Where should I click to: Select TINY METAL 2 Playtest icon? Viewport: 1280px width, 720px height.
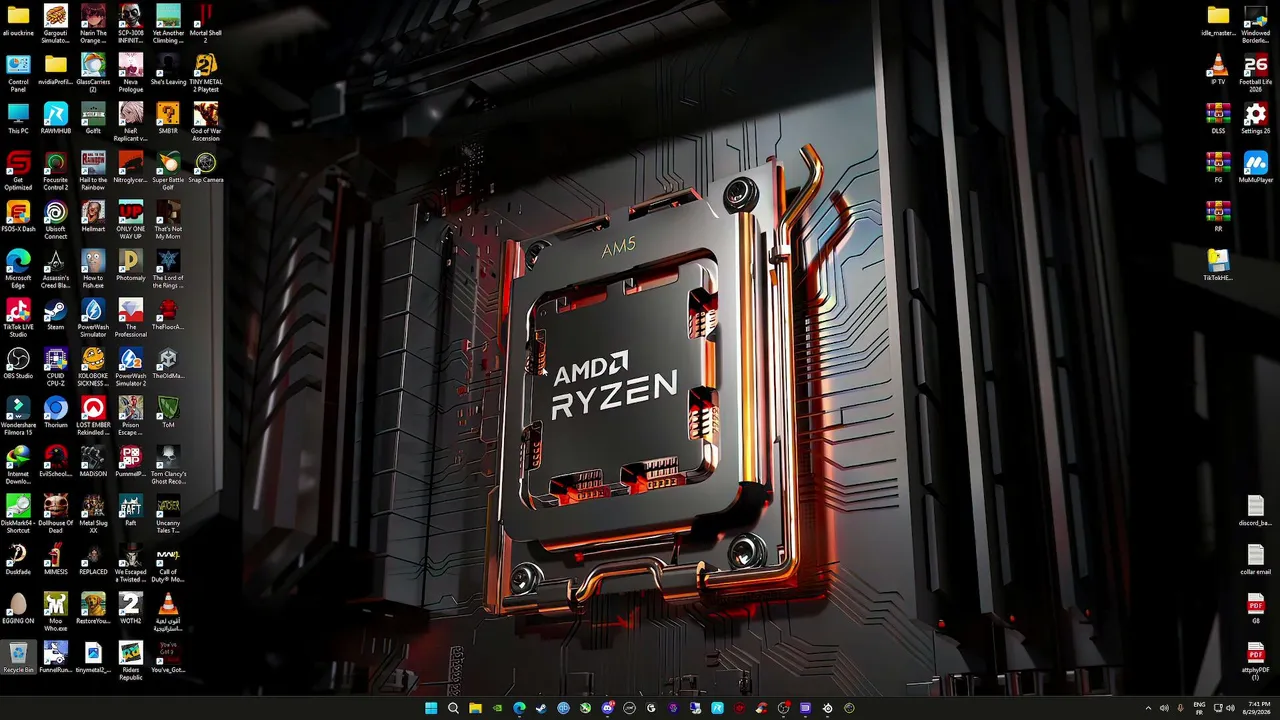[206, 72]
